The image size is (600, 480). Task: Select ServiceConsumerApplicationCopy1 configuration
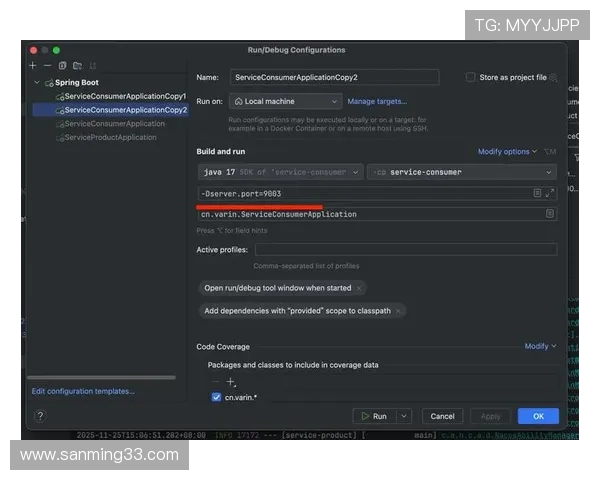(124, 96)
